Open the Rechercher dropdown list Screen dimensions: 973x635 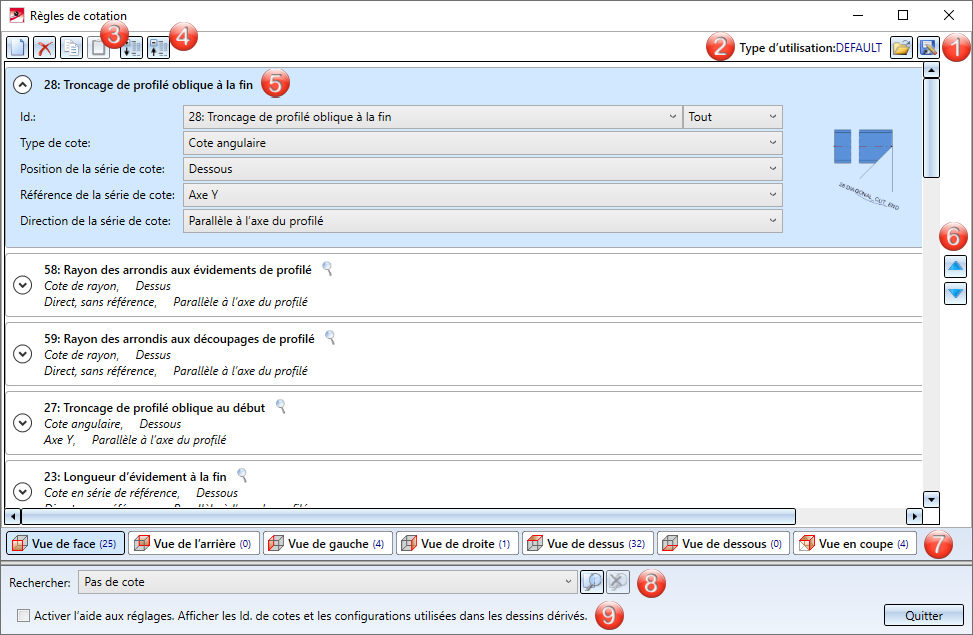(328, 582)
